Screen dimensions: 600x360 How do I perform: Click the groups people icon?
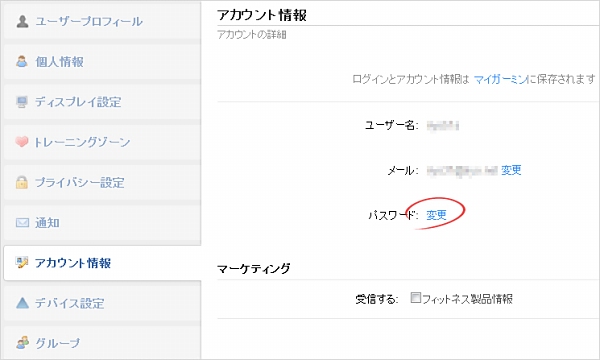[x=22, y=342]
